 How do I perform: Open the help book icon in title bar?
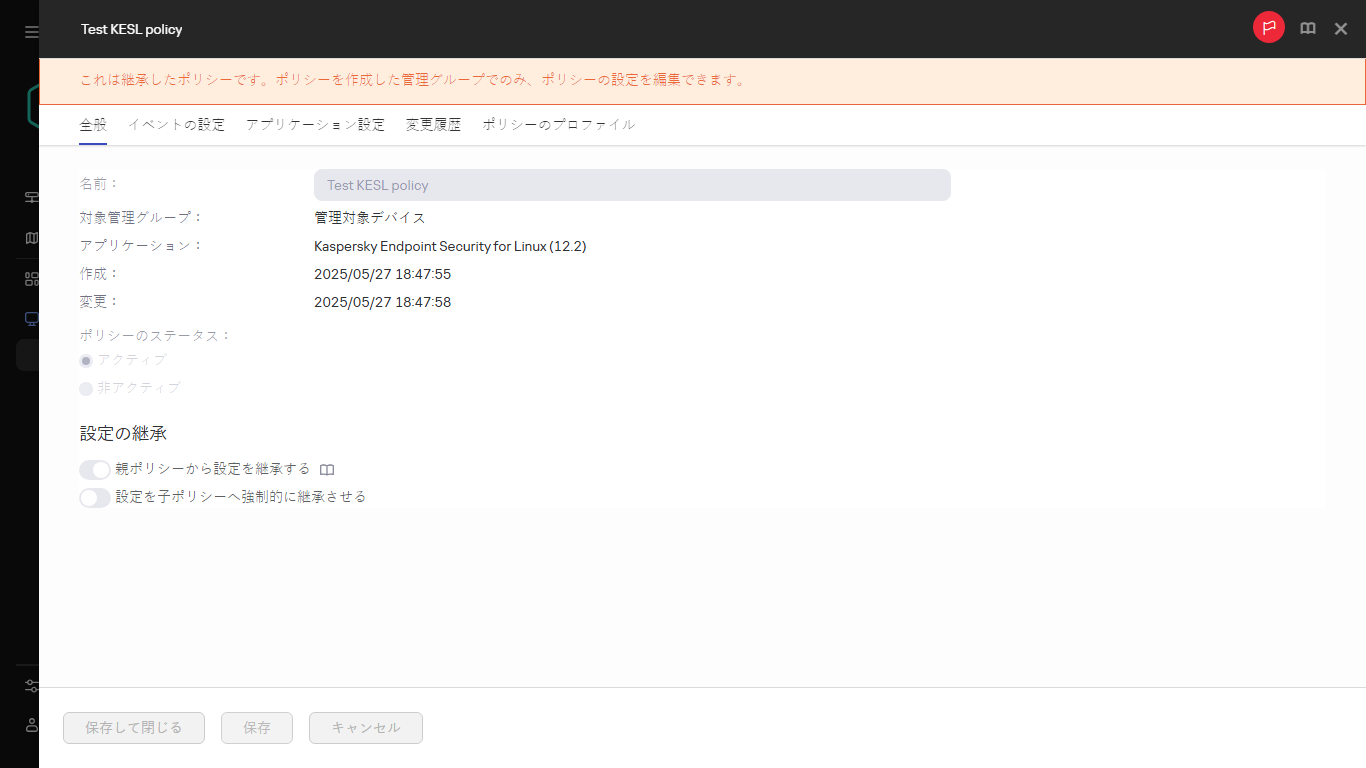coord(1308,29)
